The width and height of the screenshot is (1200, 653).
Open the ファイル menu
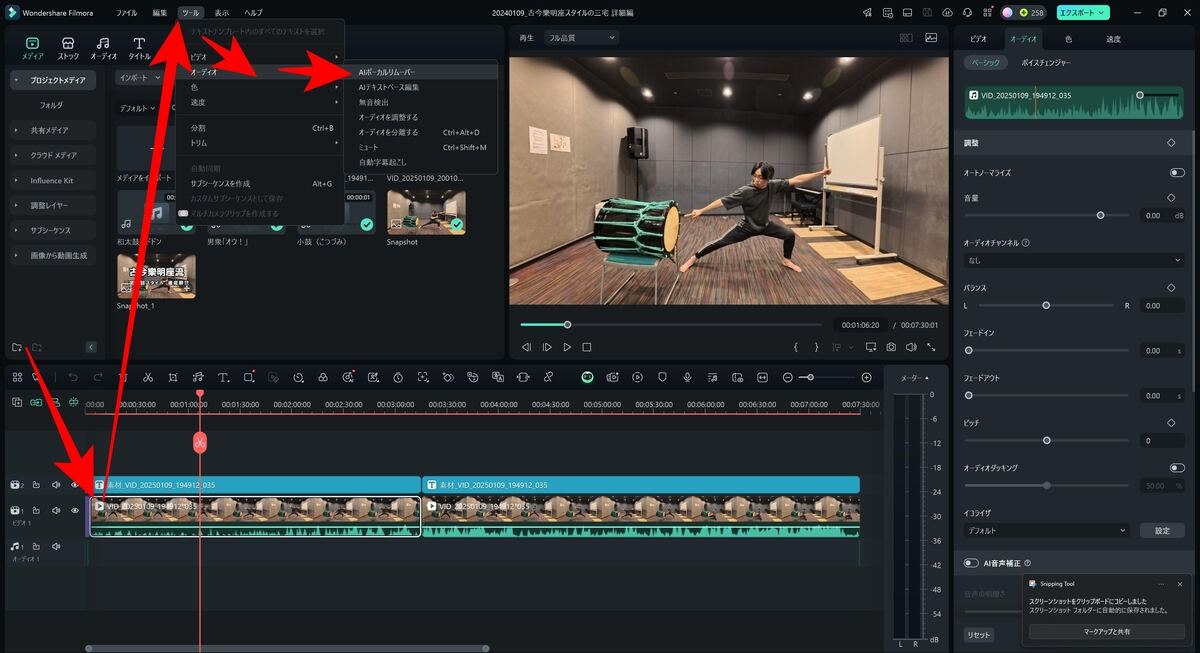click(126, 12)
